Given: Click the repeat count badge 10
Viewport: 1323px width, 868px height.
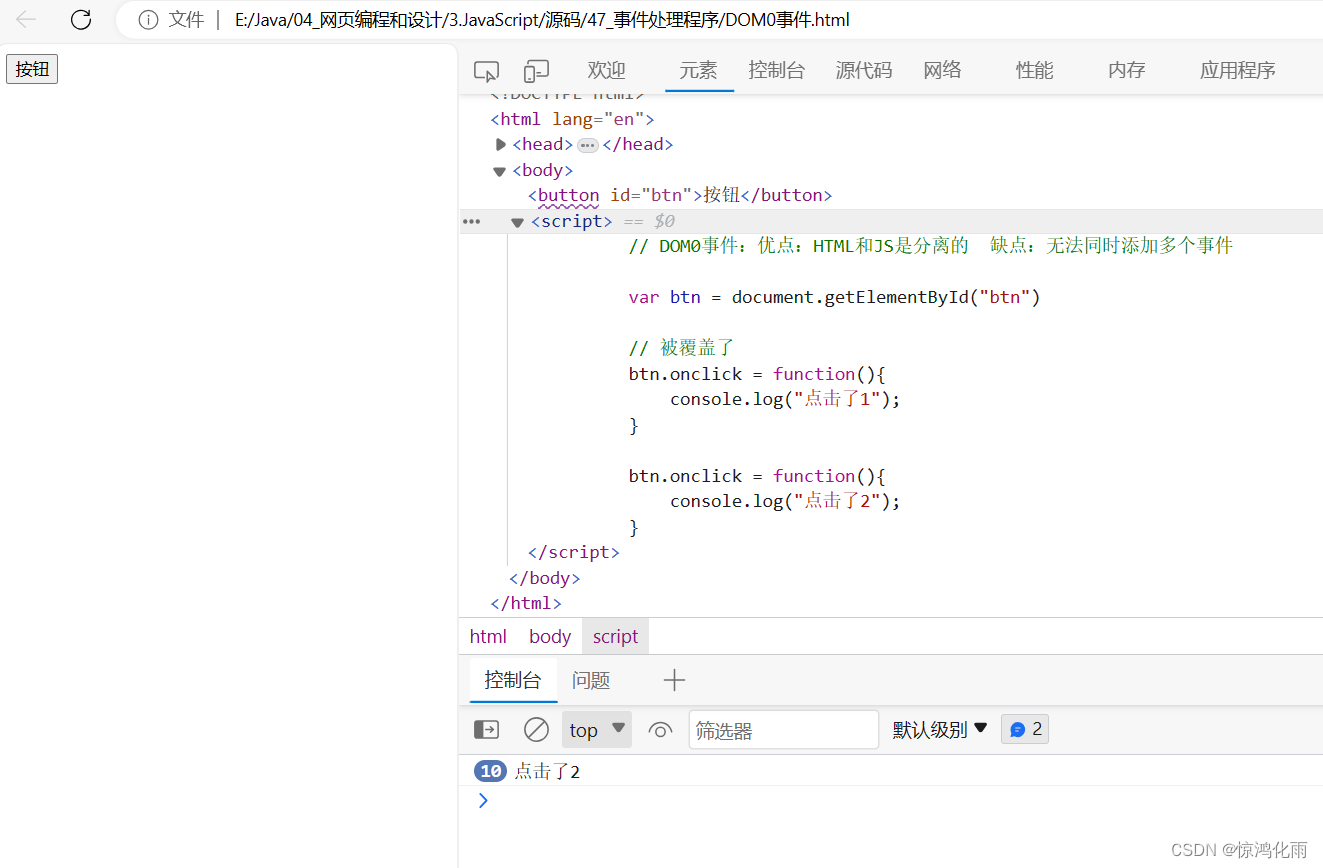Looking at the screenshot, I should pos(491,771).
